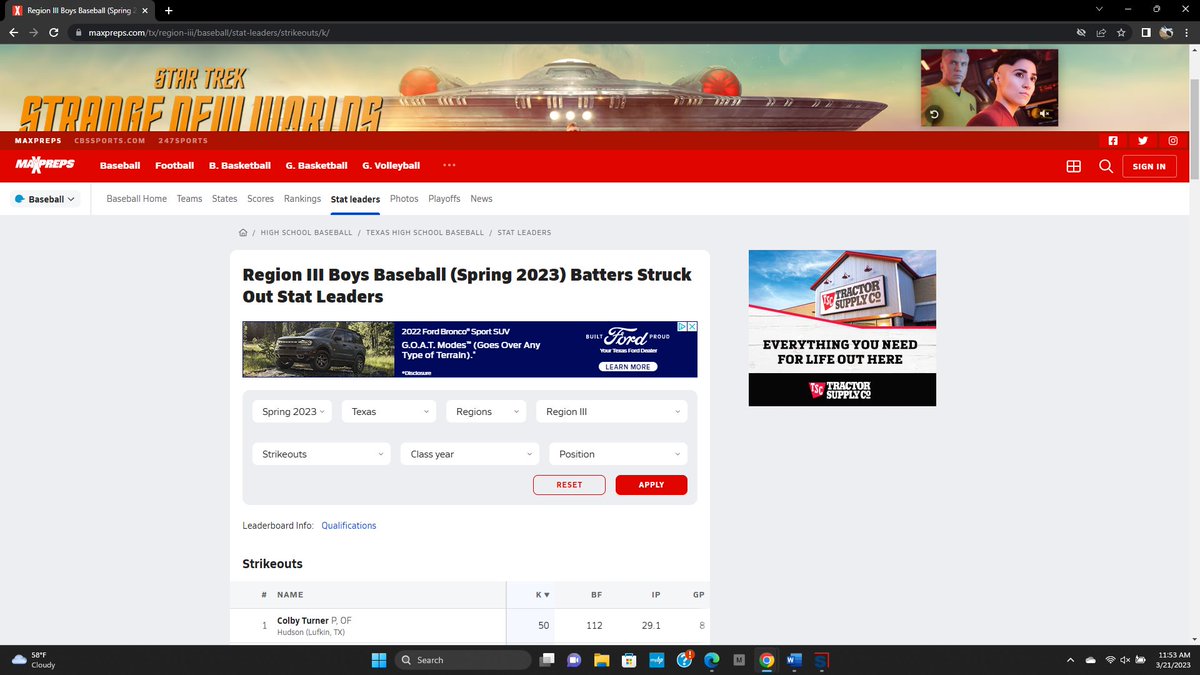The height and width of the screenshot is (675, 1200).
Task: Open the Texas state dropdown
Action: [389, 411]
